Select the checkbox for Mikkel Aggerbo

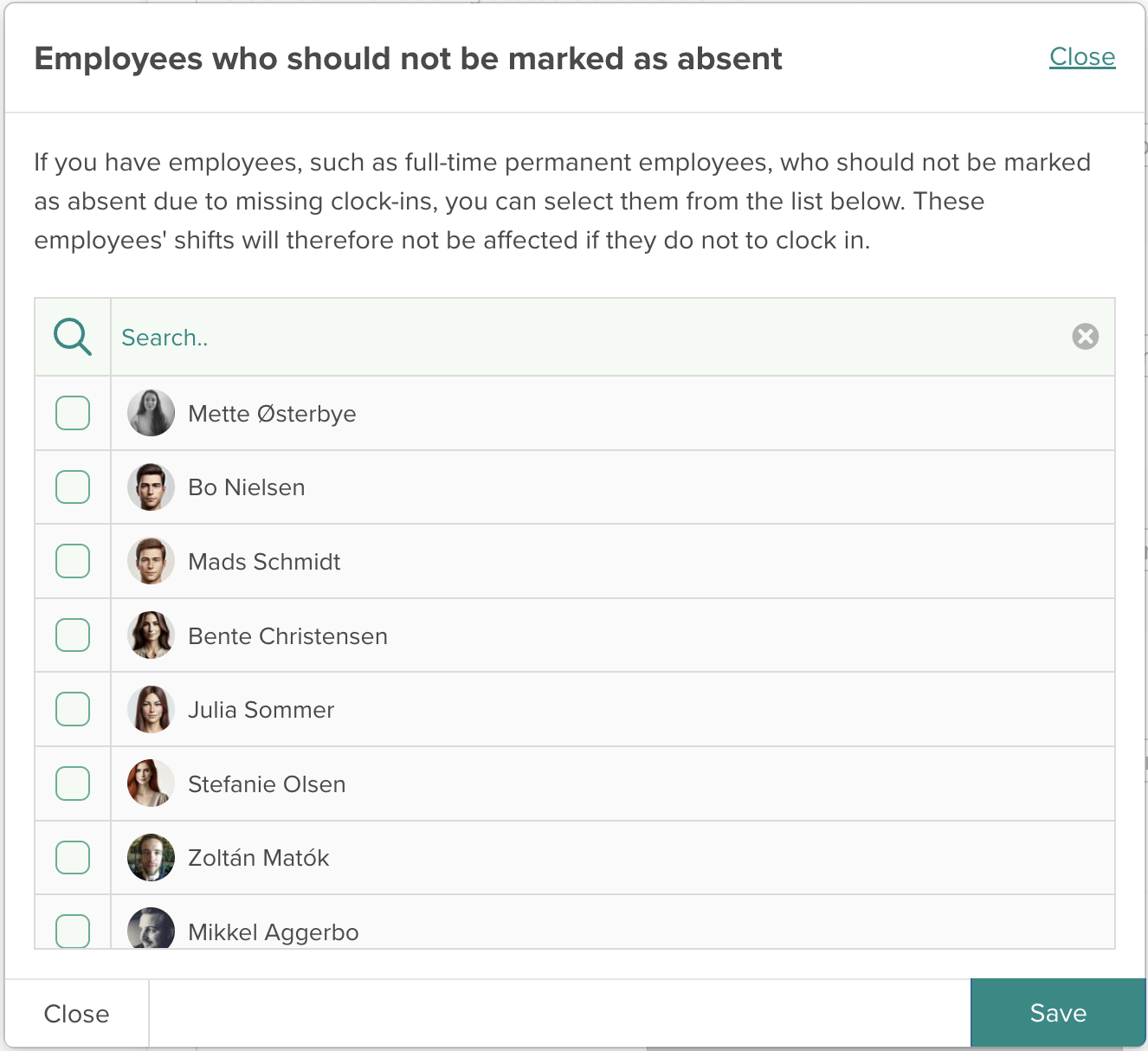click(73, 932)
